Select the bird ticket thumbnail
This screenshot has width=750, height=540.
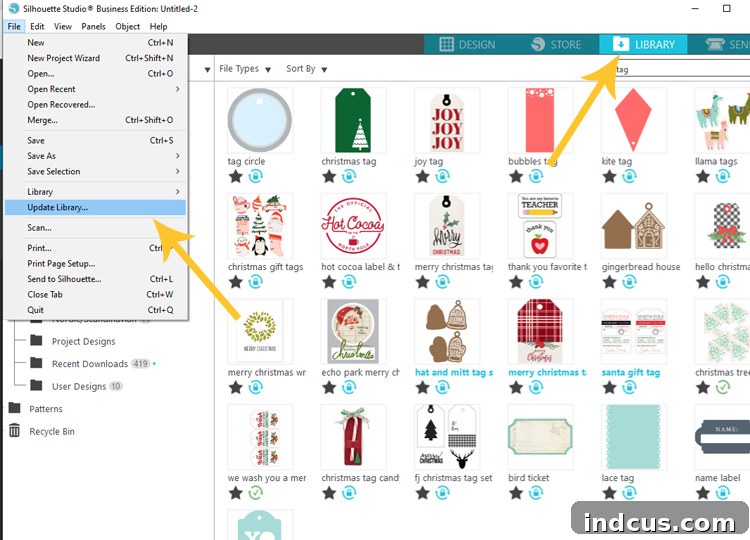(540, 437)
